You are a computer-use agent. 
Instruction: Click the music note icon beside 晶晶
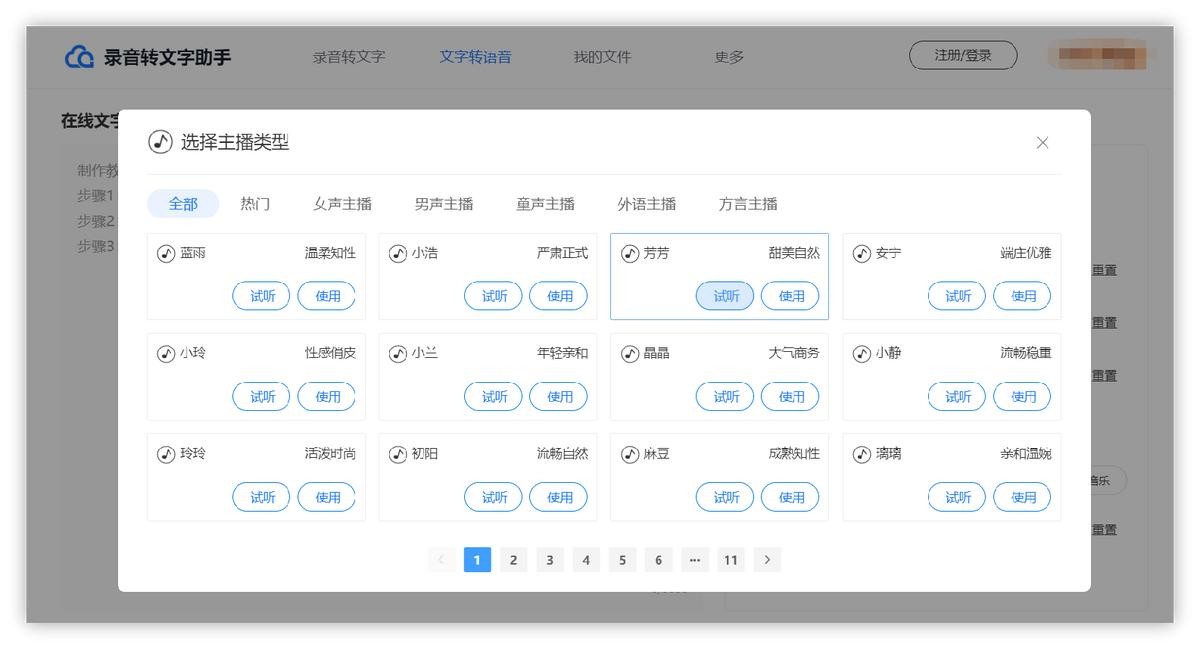pos(630,354)
